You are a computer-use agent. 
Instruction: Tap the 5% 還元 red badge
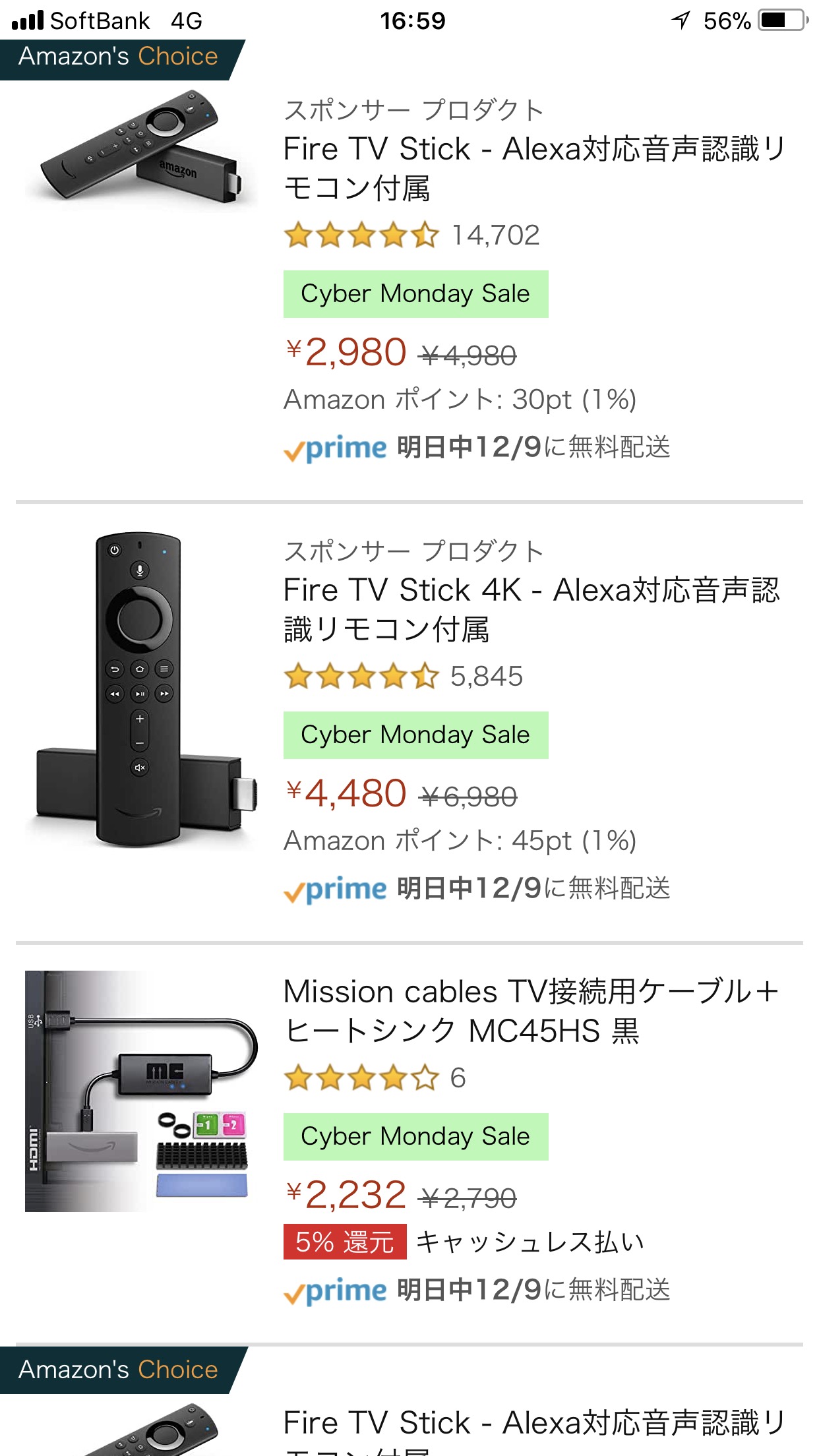[x=345, y=1242]
